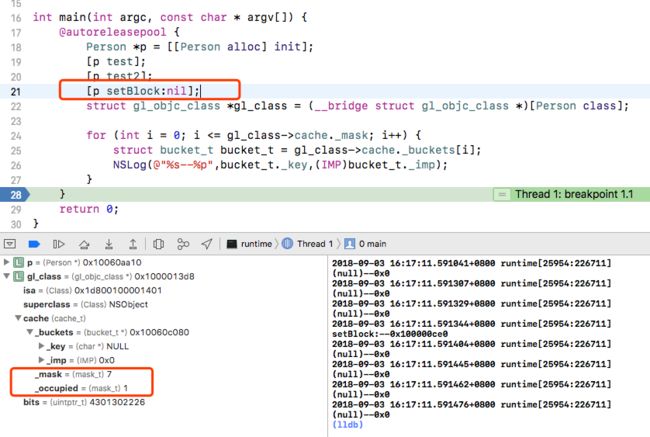The image size is (650, 437).
Task: Step over the current line
Action: point(84,244)
